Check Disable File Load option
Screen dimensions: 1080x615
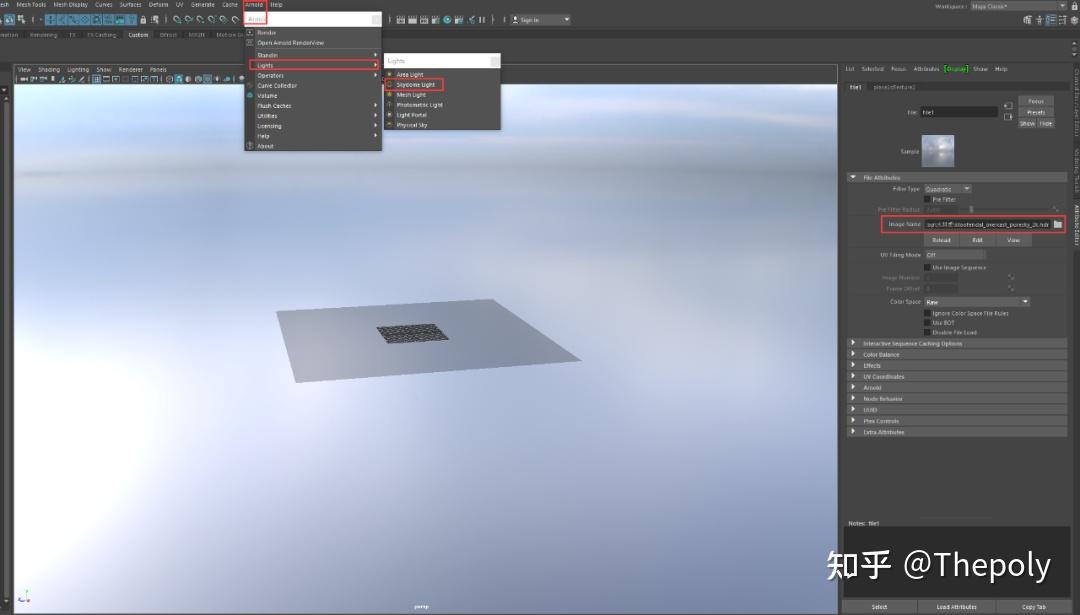click(927, 332)
